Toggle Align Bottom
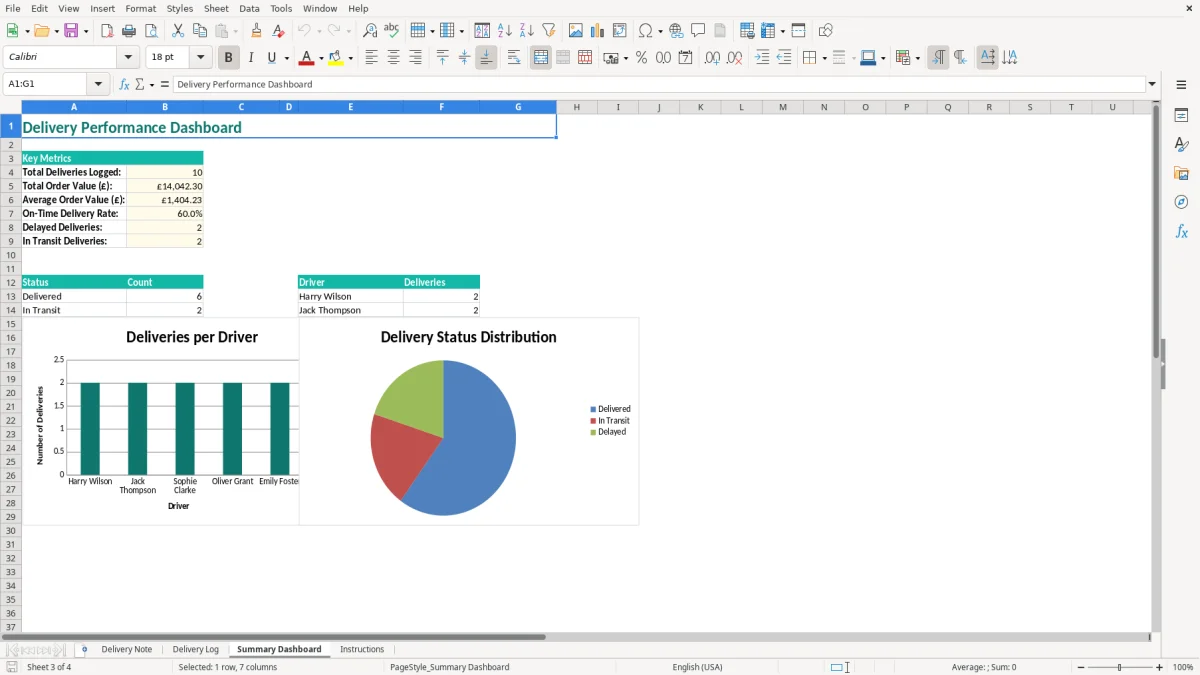 point(486,58)
